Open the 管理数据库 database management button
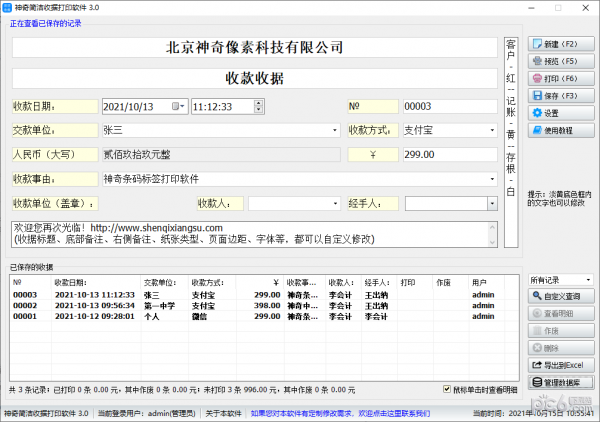600x422 pixels. [x=561, y=382]
